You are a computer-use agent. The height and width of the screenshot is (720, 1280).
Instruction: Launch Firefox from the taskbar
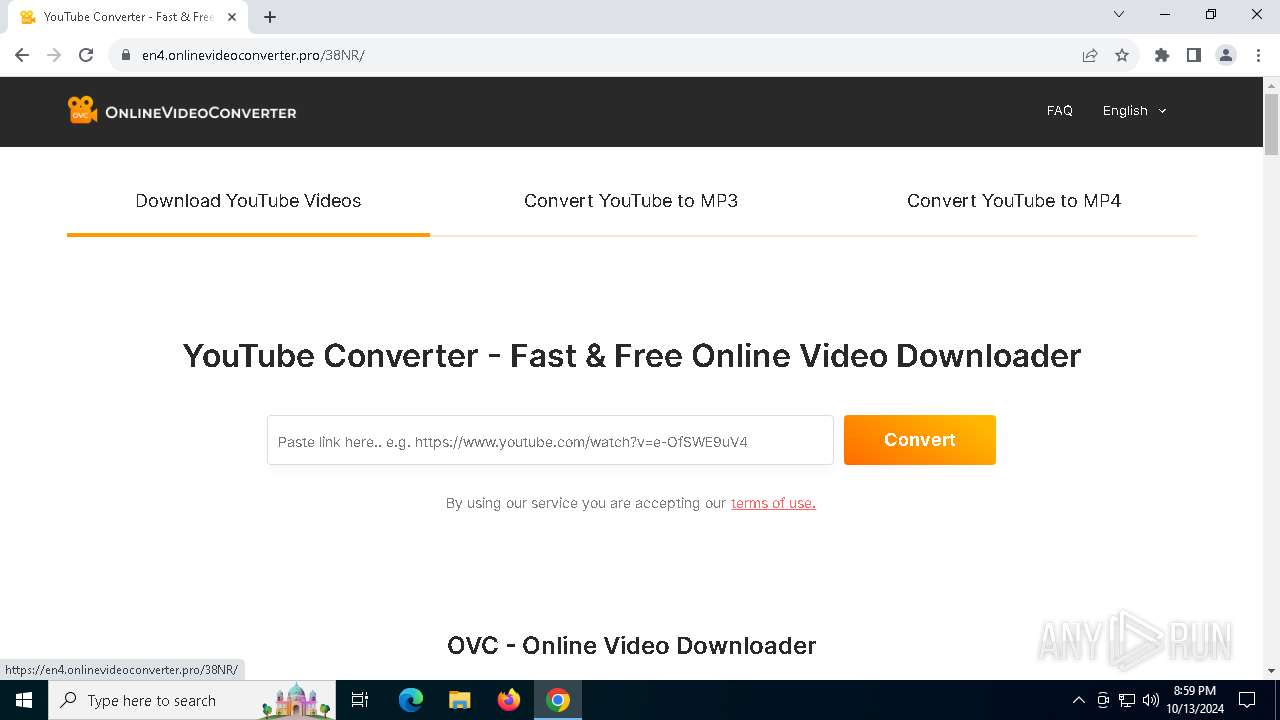[509, 700]
